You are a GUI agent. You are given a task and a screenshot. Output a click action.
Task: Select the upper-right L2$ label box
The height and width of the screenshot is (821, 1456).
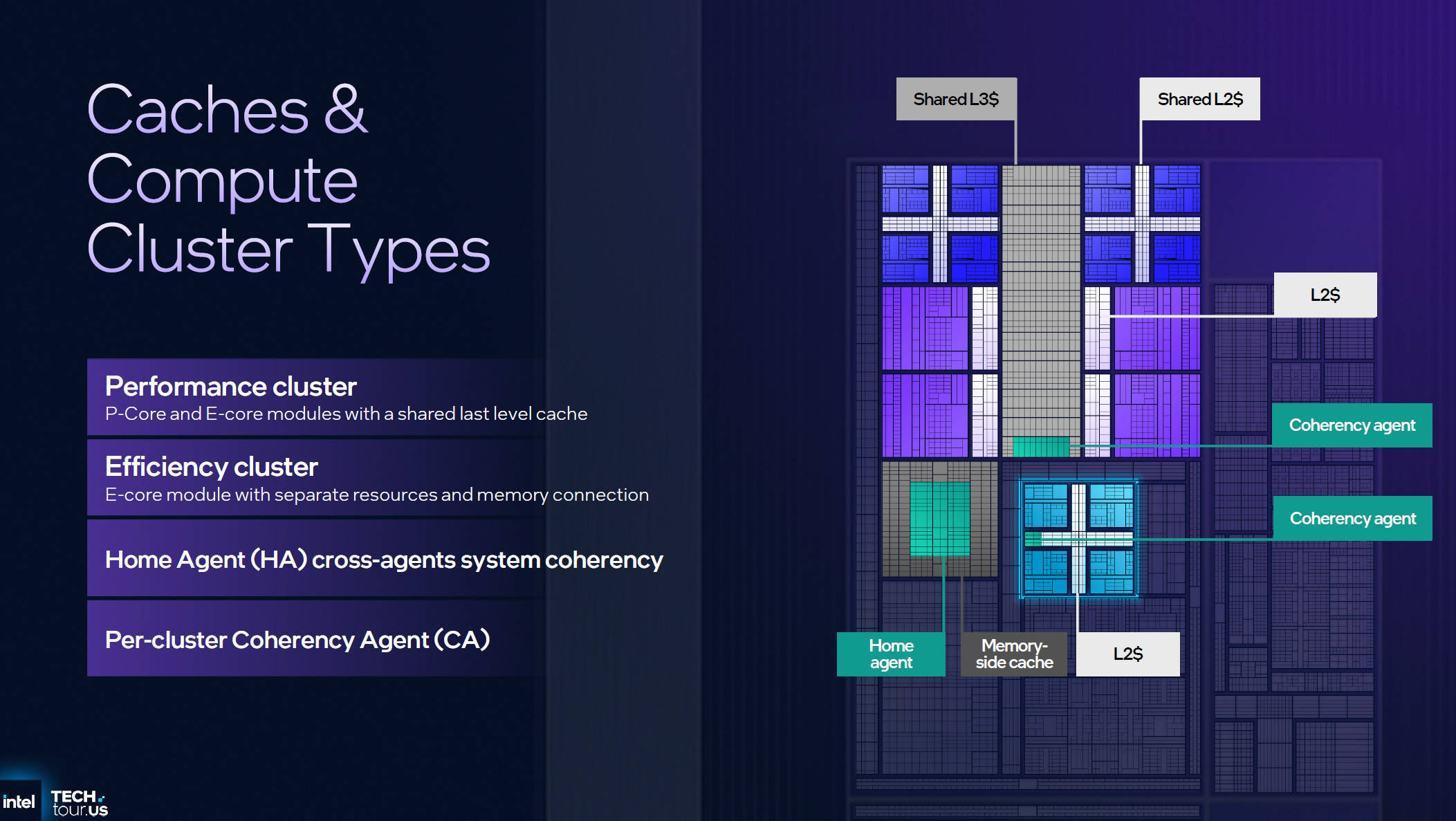coord(1325,295)
